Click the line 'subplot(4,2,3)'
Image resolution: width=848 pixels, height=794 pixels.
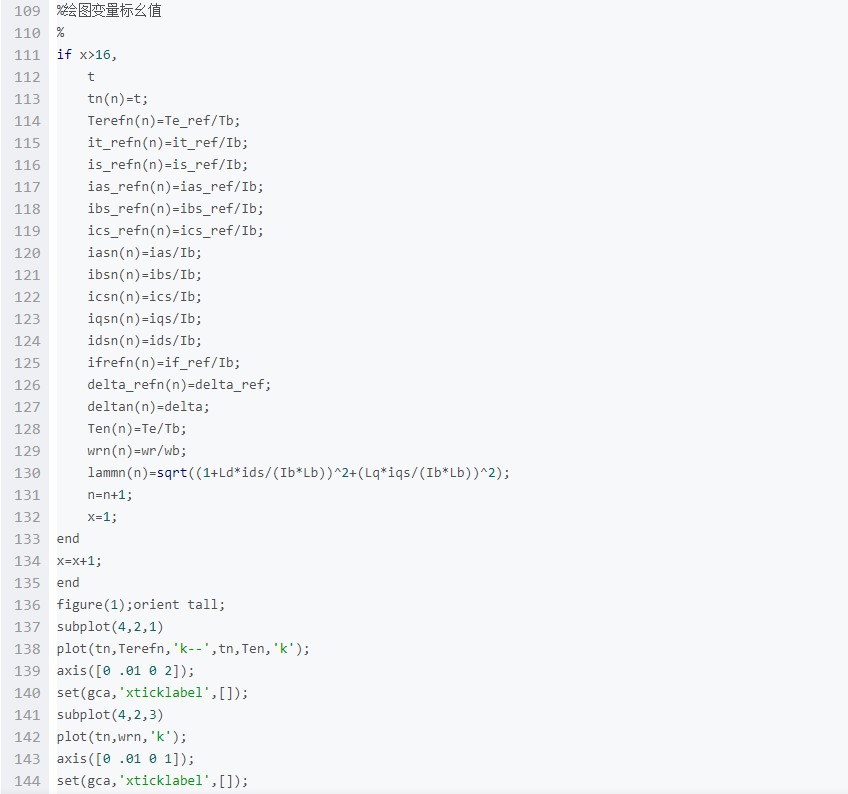tap(110, 714)
